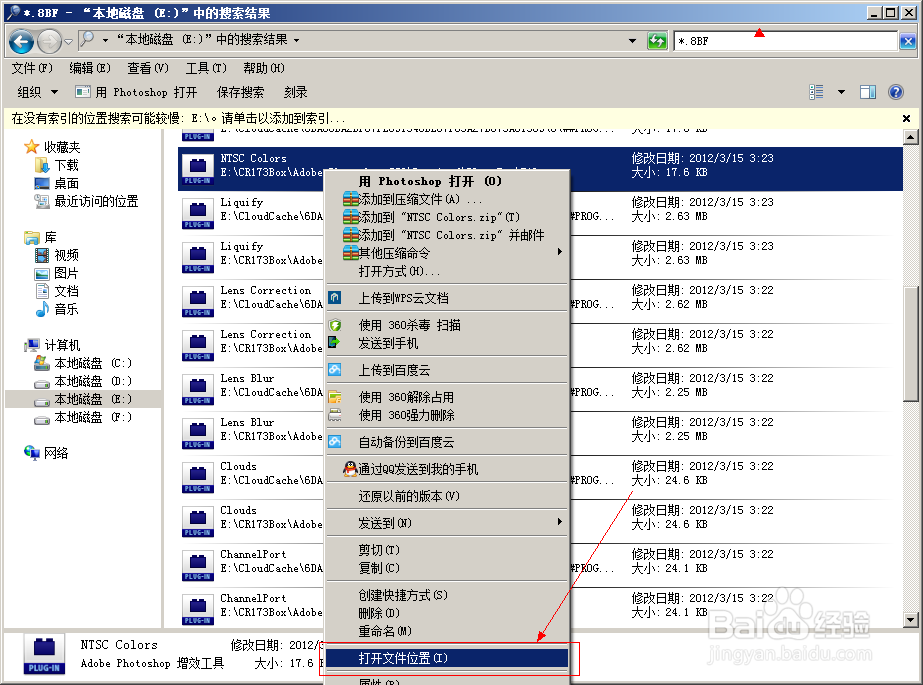Select 添加到 "NTSC Colors.zip"(T)
Image resolution: width=923 pixels, height=685 pixels.
point(447,217)
